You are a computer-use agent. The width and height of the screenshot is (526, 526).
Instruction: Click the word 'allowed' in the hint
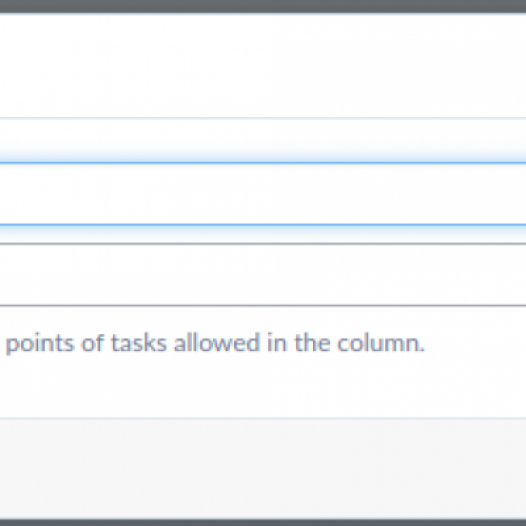217,343
